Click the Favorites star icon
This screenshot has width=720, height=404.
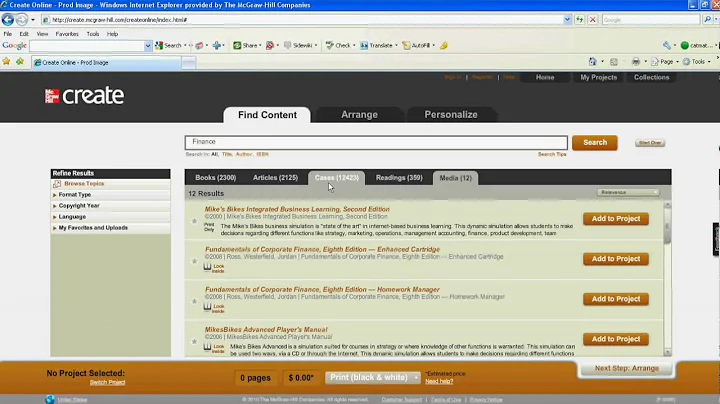[x=6, y=62]
